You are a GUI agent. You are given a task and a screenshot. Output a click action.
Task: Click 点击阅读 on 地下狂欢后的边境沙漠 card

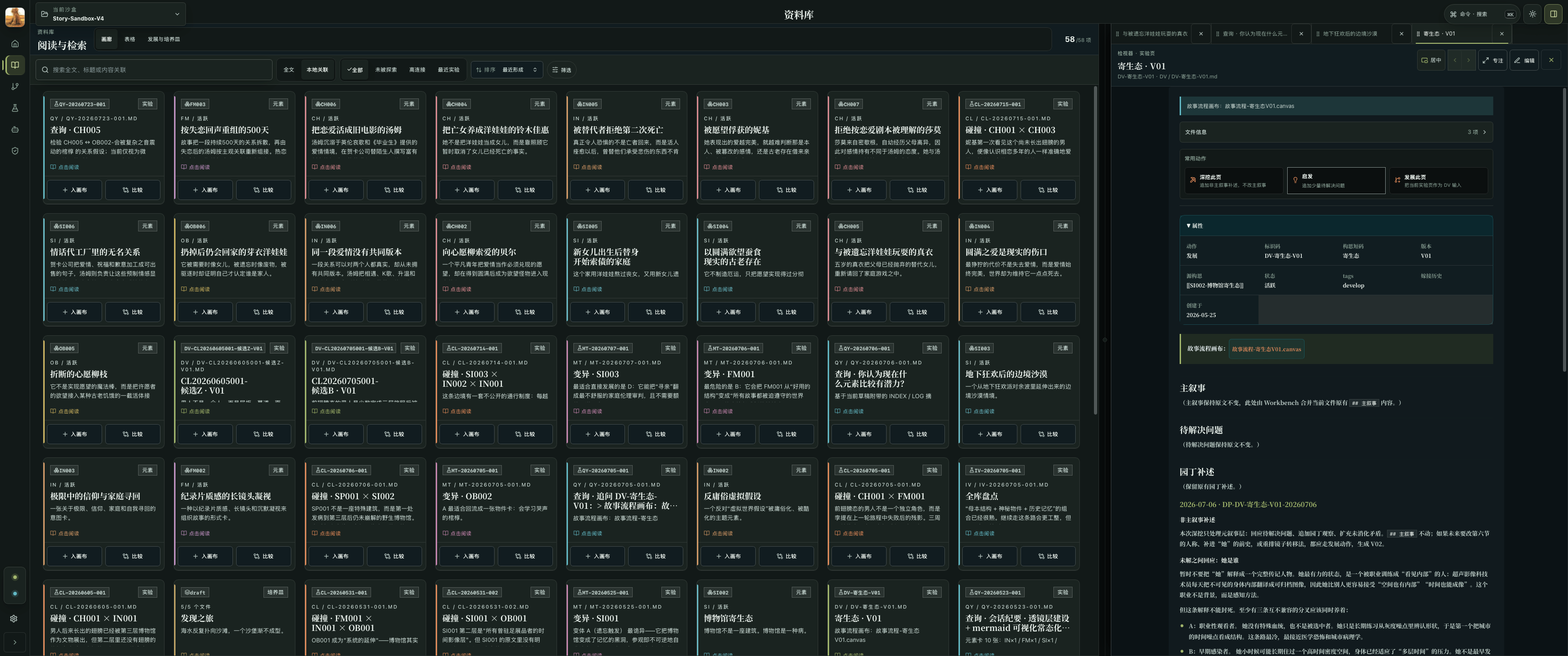(x=980, y=411)
